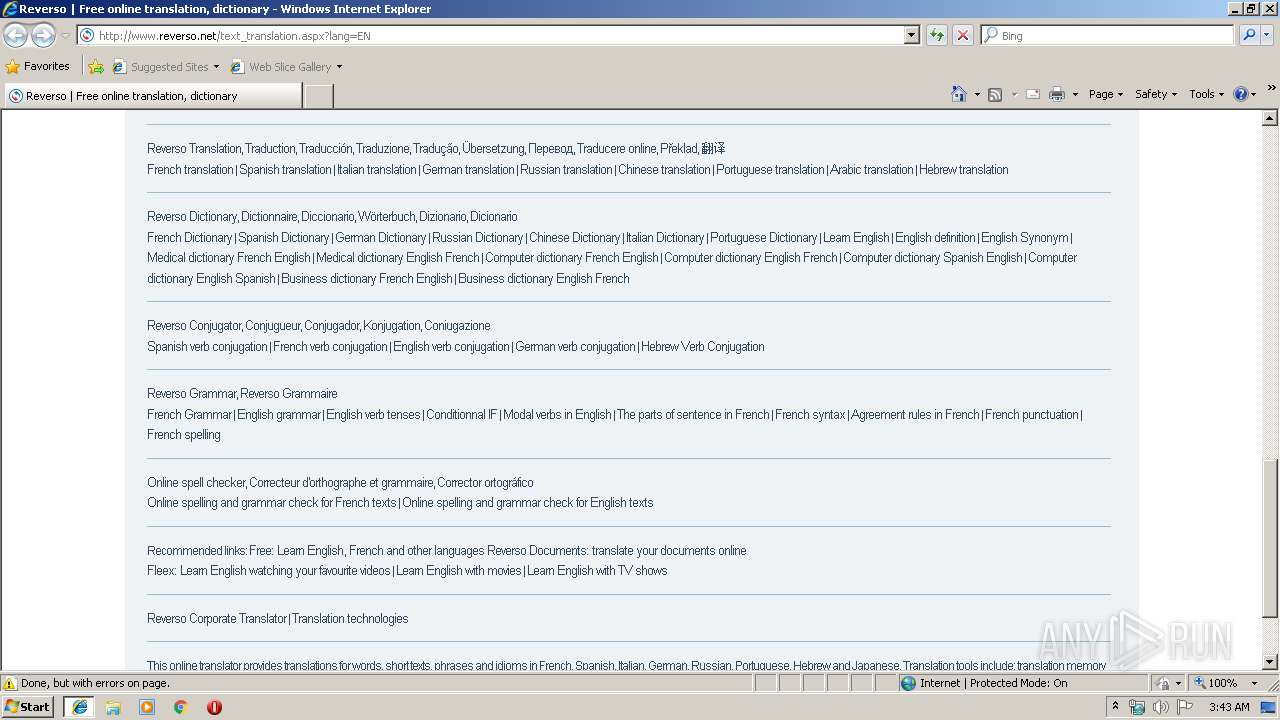Screen dimensions: 1280x720
Task: Select the Reverso tab
Action: click(153, 96)
